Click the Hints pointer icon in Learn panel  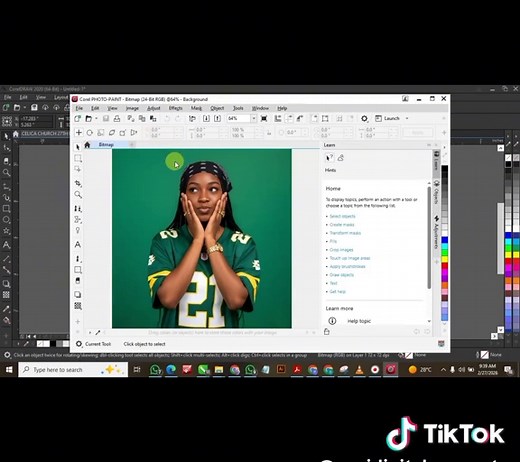(x=329, y=158)
